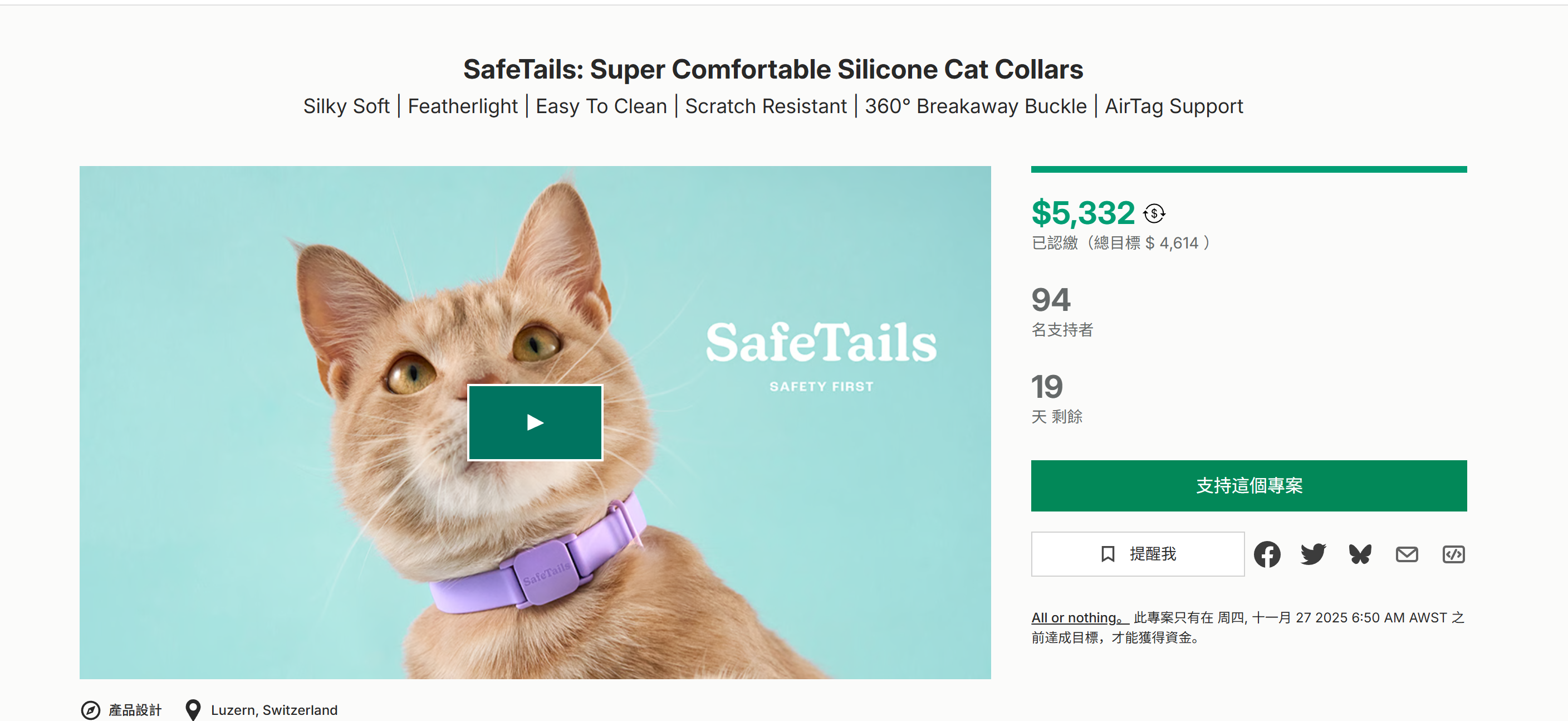Viewport: 1568px width, 721px height.
Task: Click the 提醒我 bookmark button
Action: [1137, 553]
